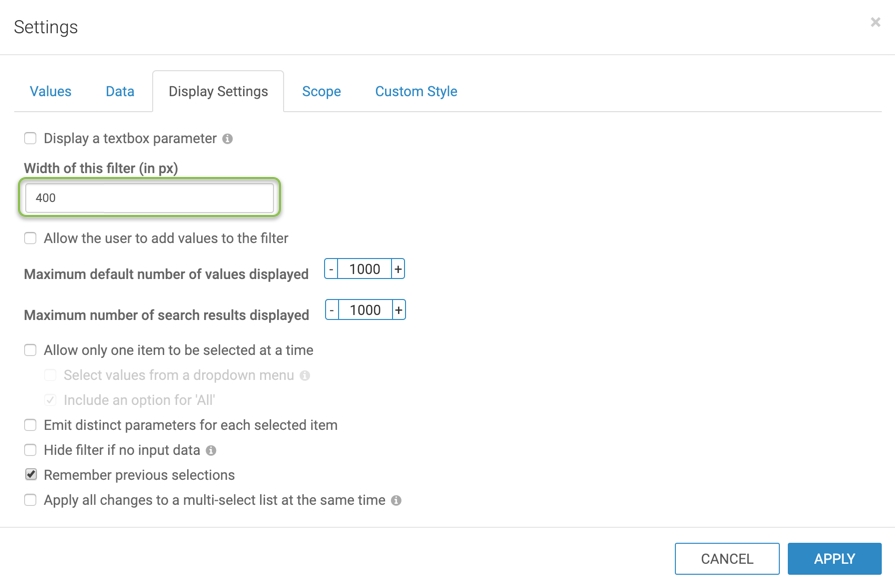Click info icon beside textbox parameter option

coord(228,139)
